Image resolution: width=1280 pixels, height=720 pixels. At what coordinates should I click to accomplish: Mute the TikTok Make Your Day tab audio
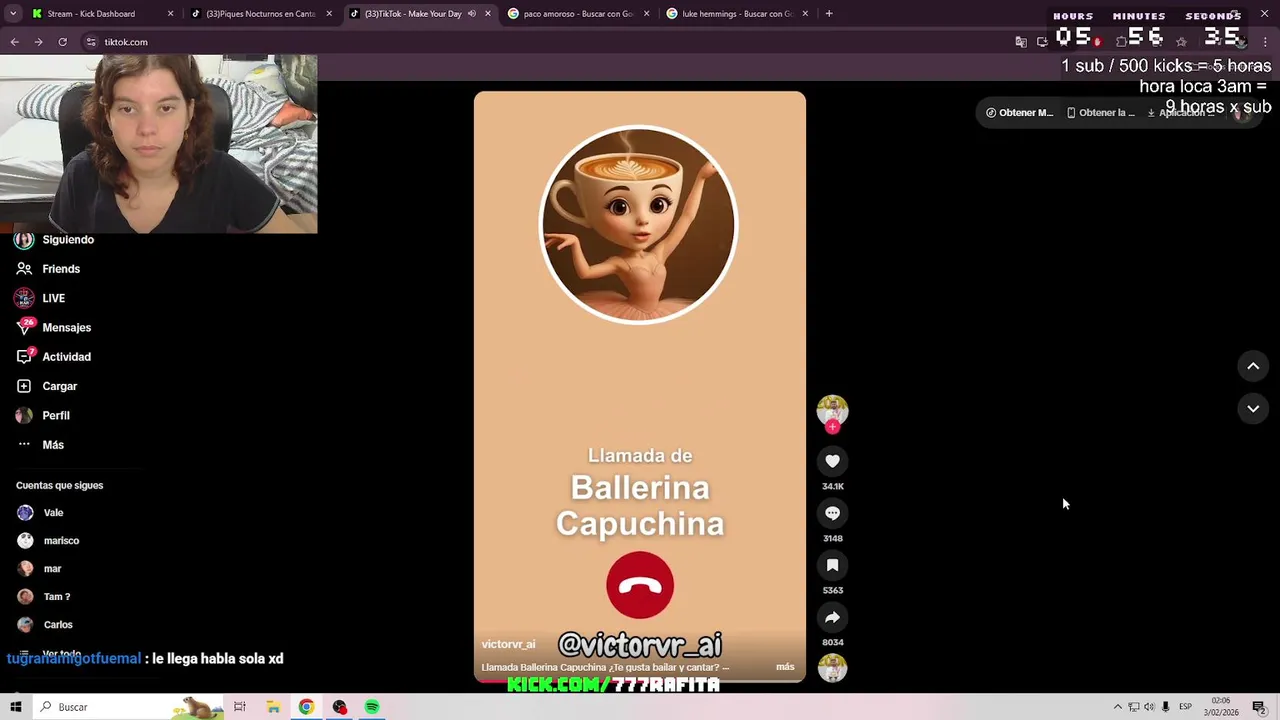(471, 14)
